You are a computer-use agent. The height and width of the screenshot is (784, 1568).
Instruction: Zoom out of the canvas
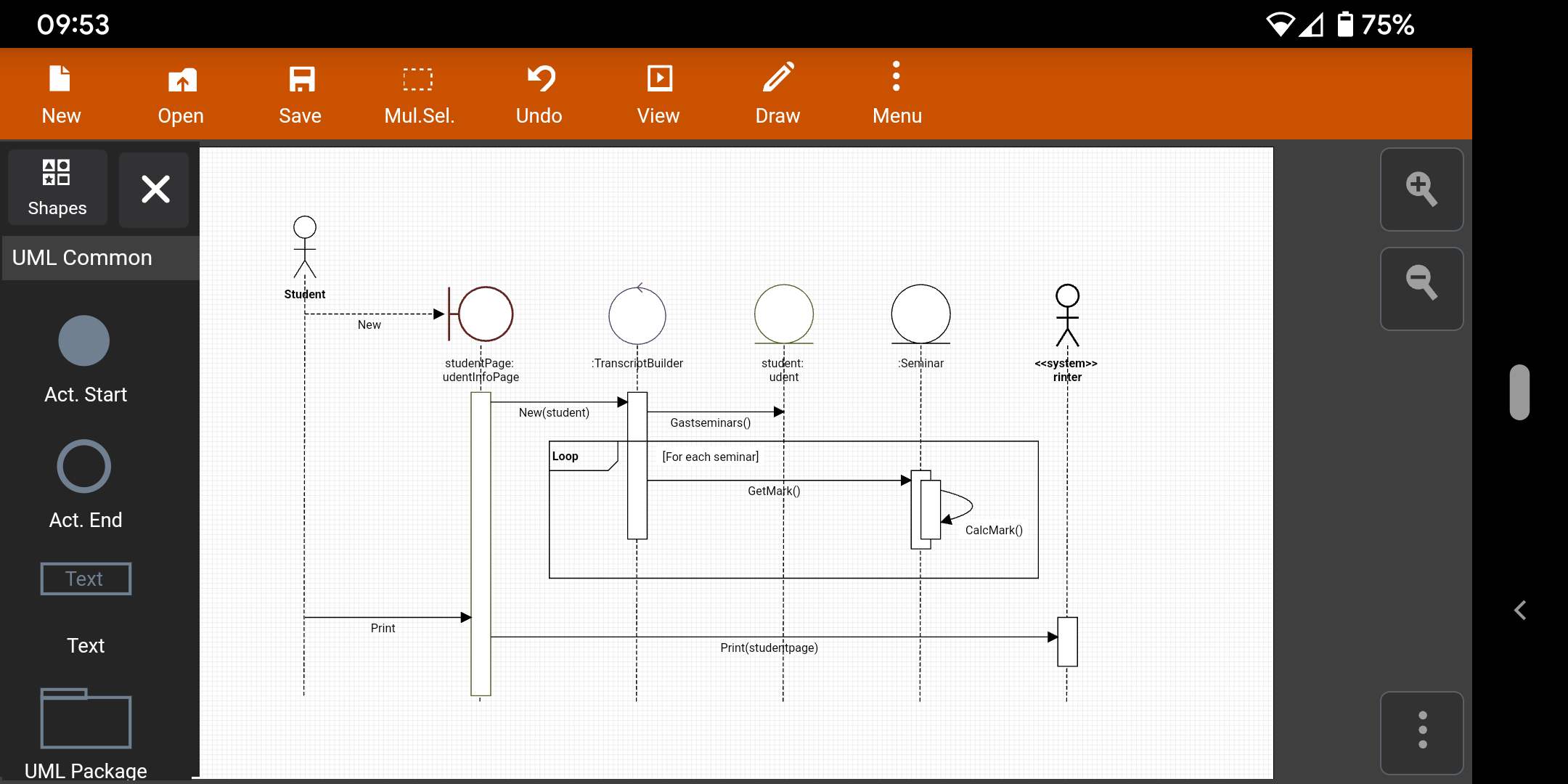coord(1421,289)
